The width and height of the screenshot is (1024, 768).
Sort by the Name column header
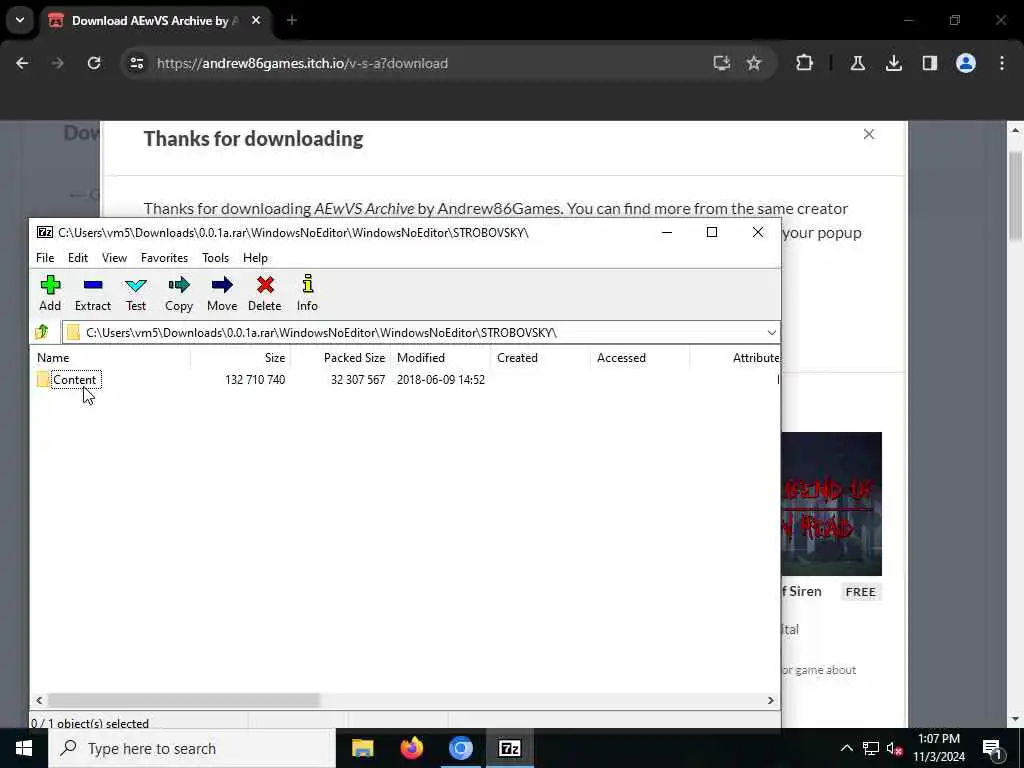coord(111,358)
